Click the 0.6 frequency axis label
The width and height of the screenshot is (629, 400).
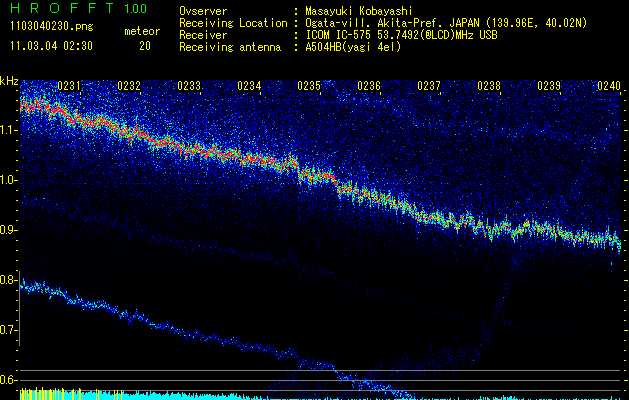click(x=9, y=380)
